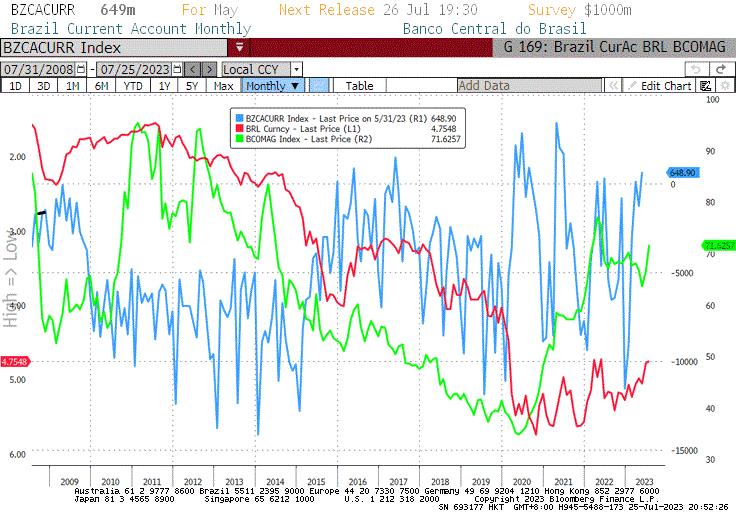This screenshot has width=736, height=530.
Task: Click the Brazil Current Account Monthly title
Action: tap(131, 29)
